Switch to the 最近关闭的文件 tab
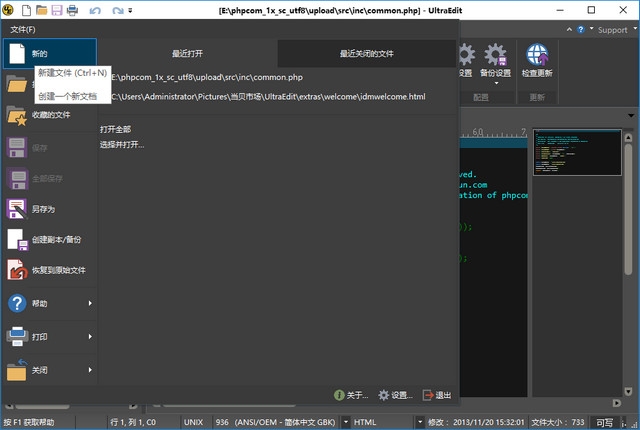 click(x=367, y=53)
